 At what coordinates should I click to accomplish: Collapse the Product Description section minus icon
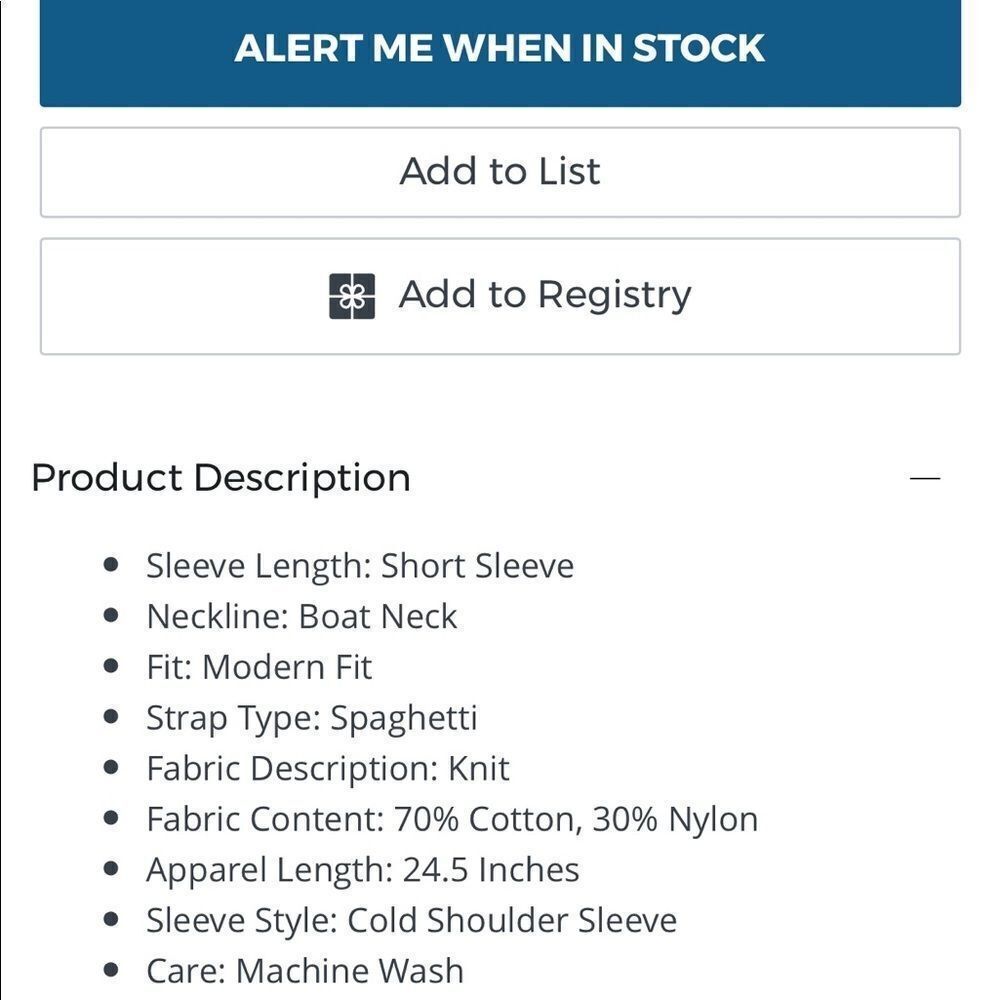coord(925,478)
